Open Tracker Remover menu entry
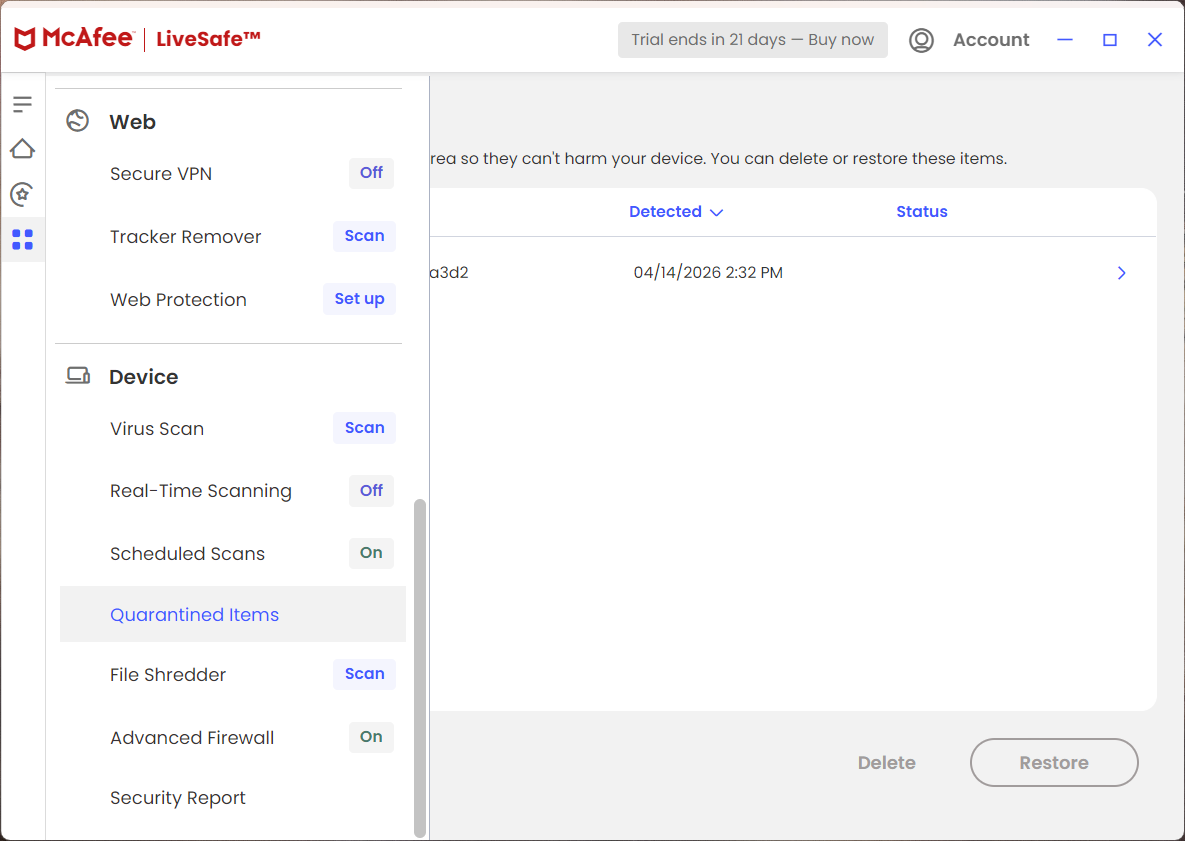This screenshot has width=1185, height=841. click(x=186, y=237)
